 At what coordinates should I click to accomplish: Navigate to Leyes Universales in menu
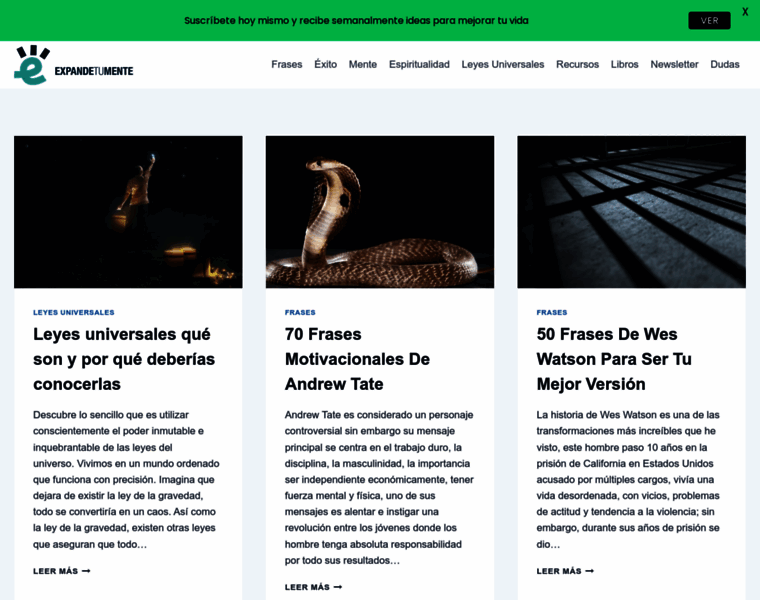[x=503, y=64]
